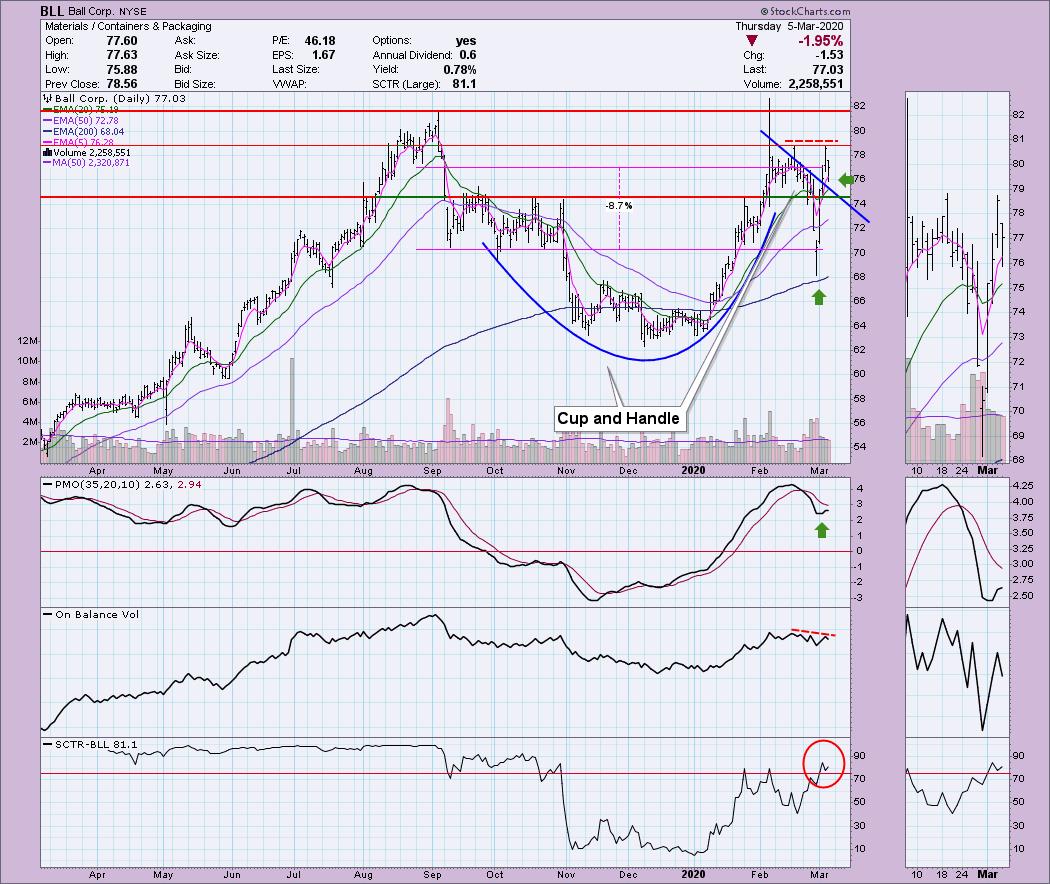Click the 6M label on the volume axis
Screen dimensions: 1050x884
pos(30,401)
